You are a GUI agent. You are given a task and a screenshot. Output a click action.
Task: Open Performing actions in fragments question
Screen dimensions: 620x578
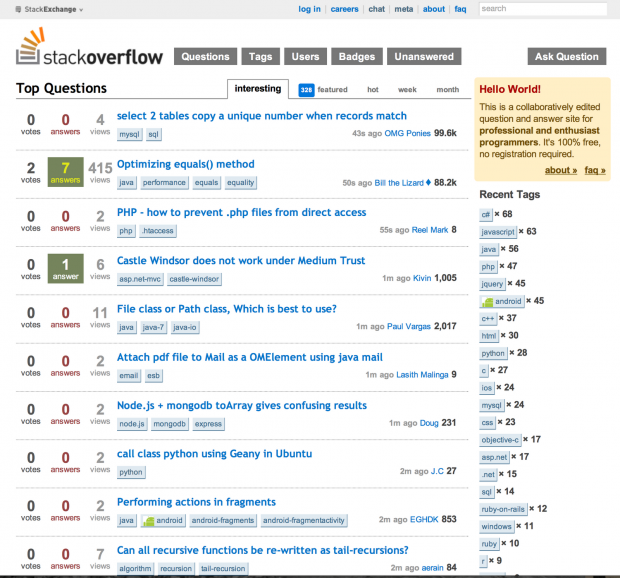click(196, 502)
